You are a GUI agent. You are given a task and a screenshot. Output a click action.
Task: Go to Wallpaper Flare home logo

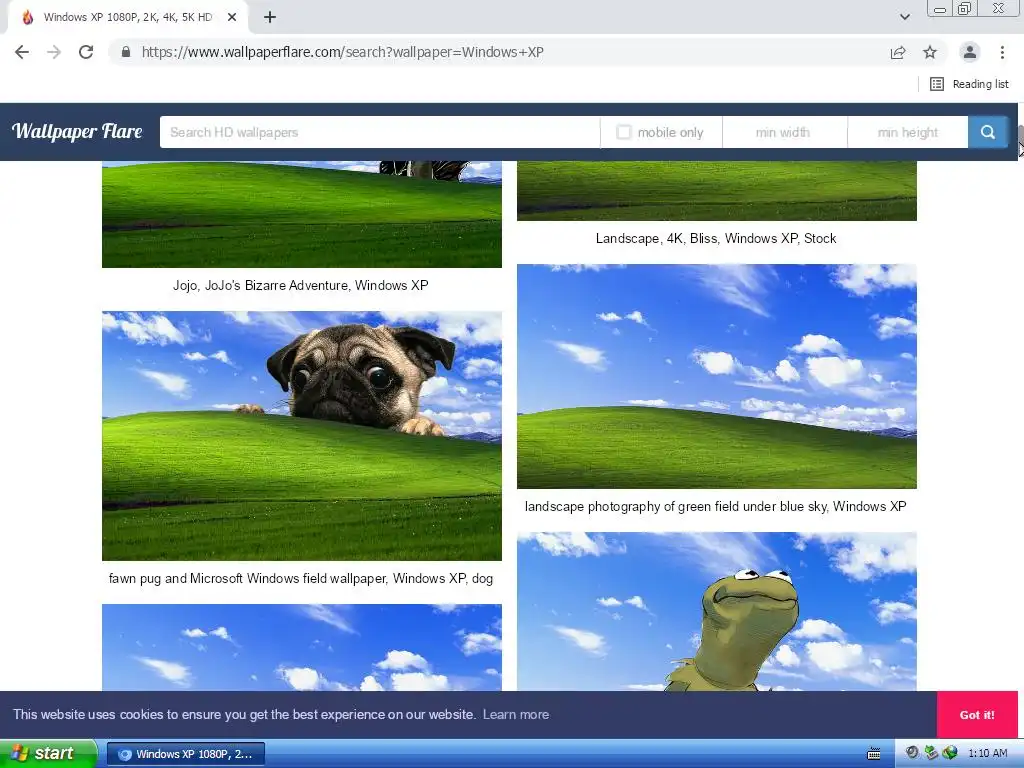click(x=77, y=131)
